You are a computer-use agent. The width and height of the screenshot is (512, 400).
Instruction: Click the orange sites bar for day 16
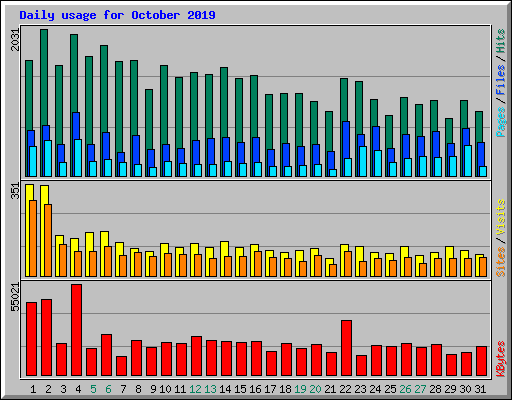(258, 264)
